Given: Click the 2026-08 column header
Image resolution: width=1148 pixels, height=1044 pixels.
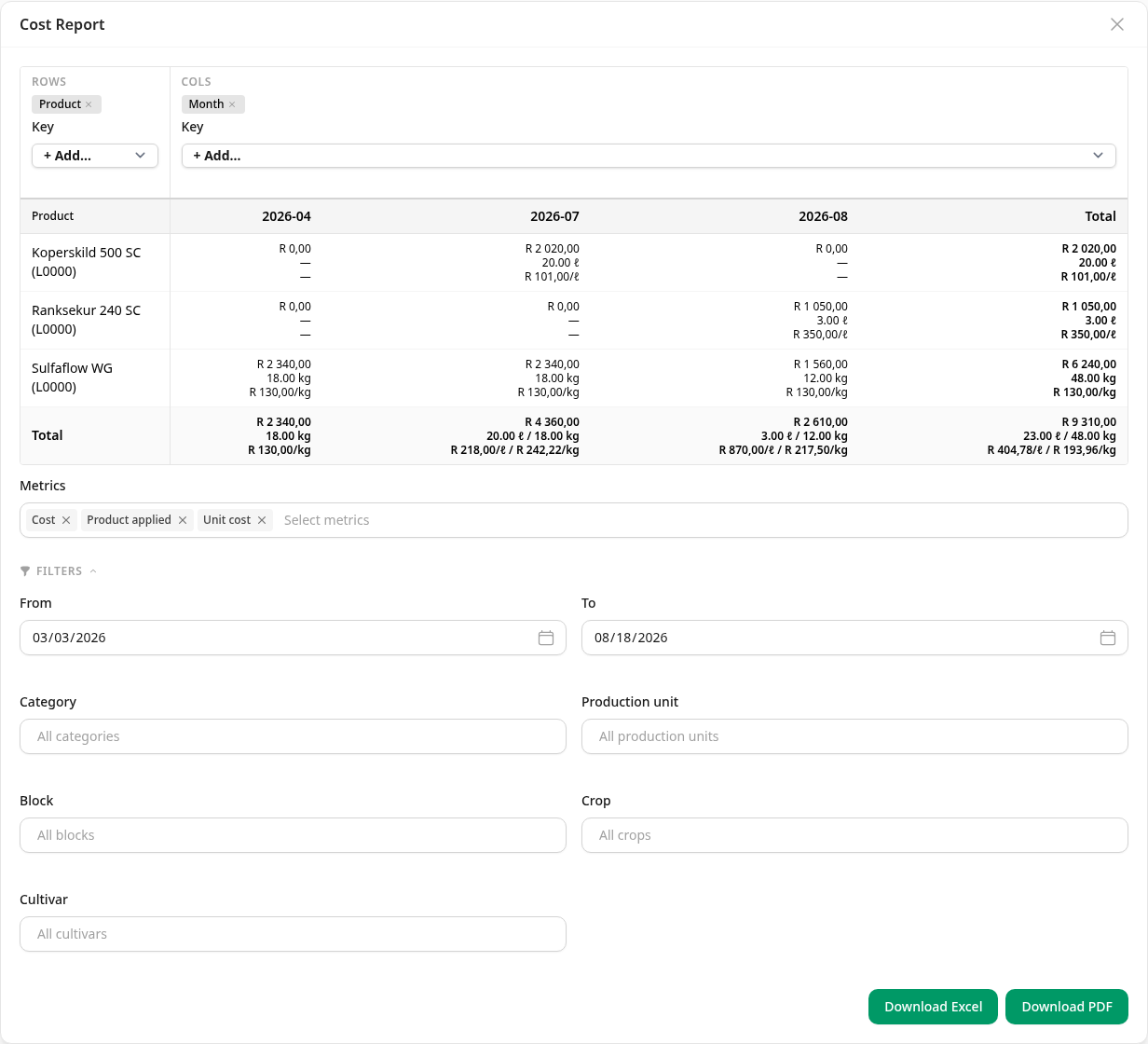Looking at the screenshot, I should [x=823, y=216].
